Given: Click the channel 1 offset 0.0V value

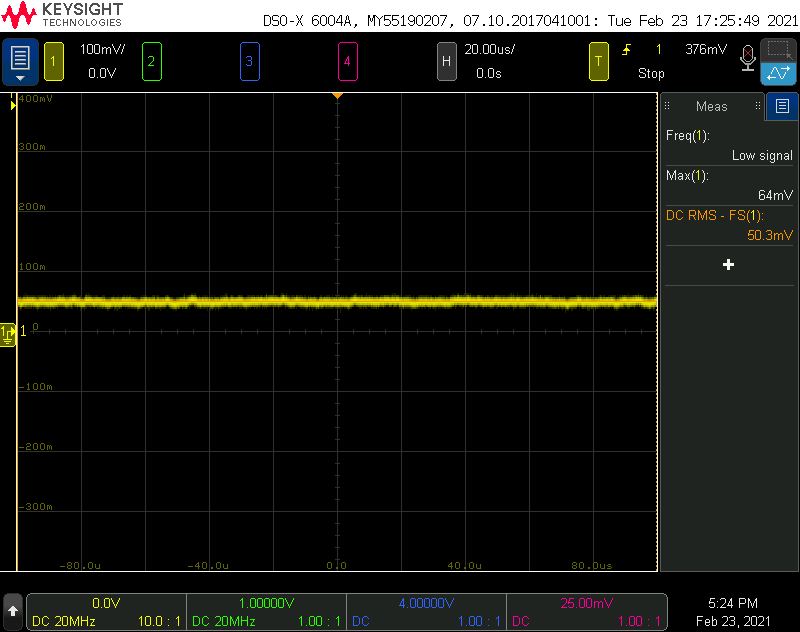Looking at the screenshot, I should pyautogui.click(x=102, y=73).
